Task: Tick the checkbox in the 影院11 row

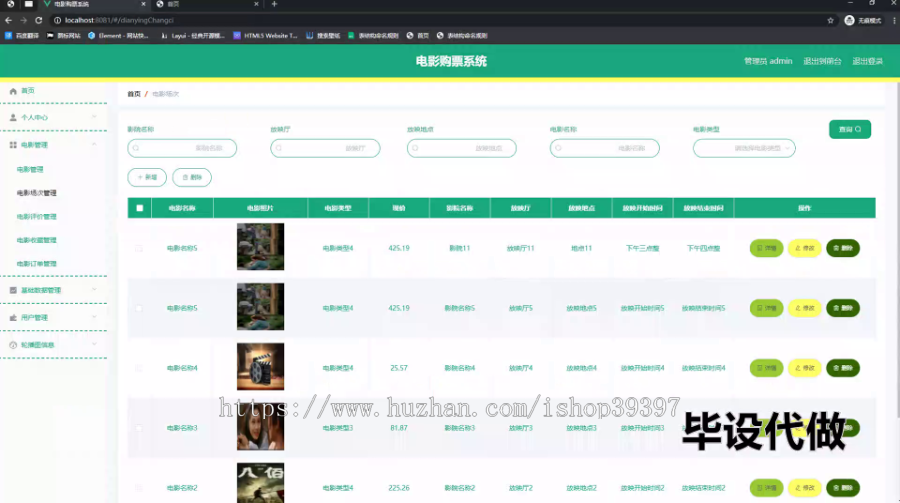Action: tap(139, 248)
